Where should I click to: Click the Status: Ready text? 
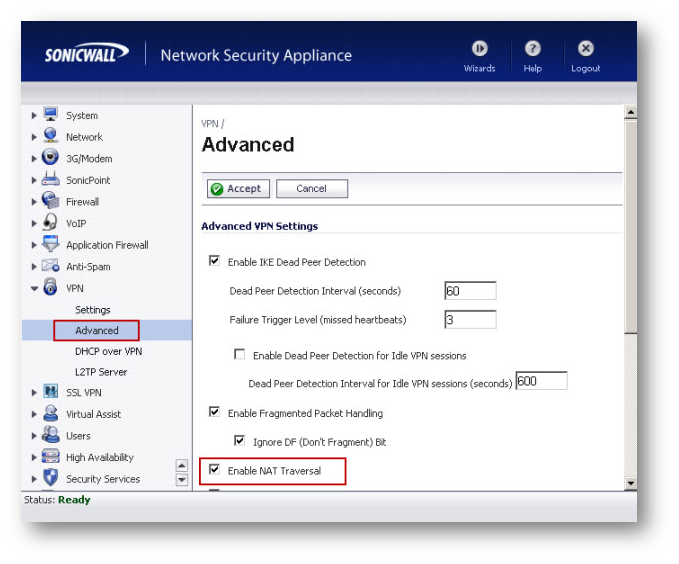(57, 500)
